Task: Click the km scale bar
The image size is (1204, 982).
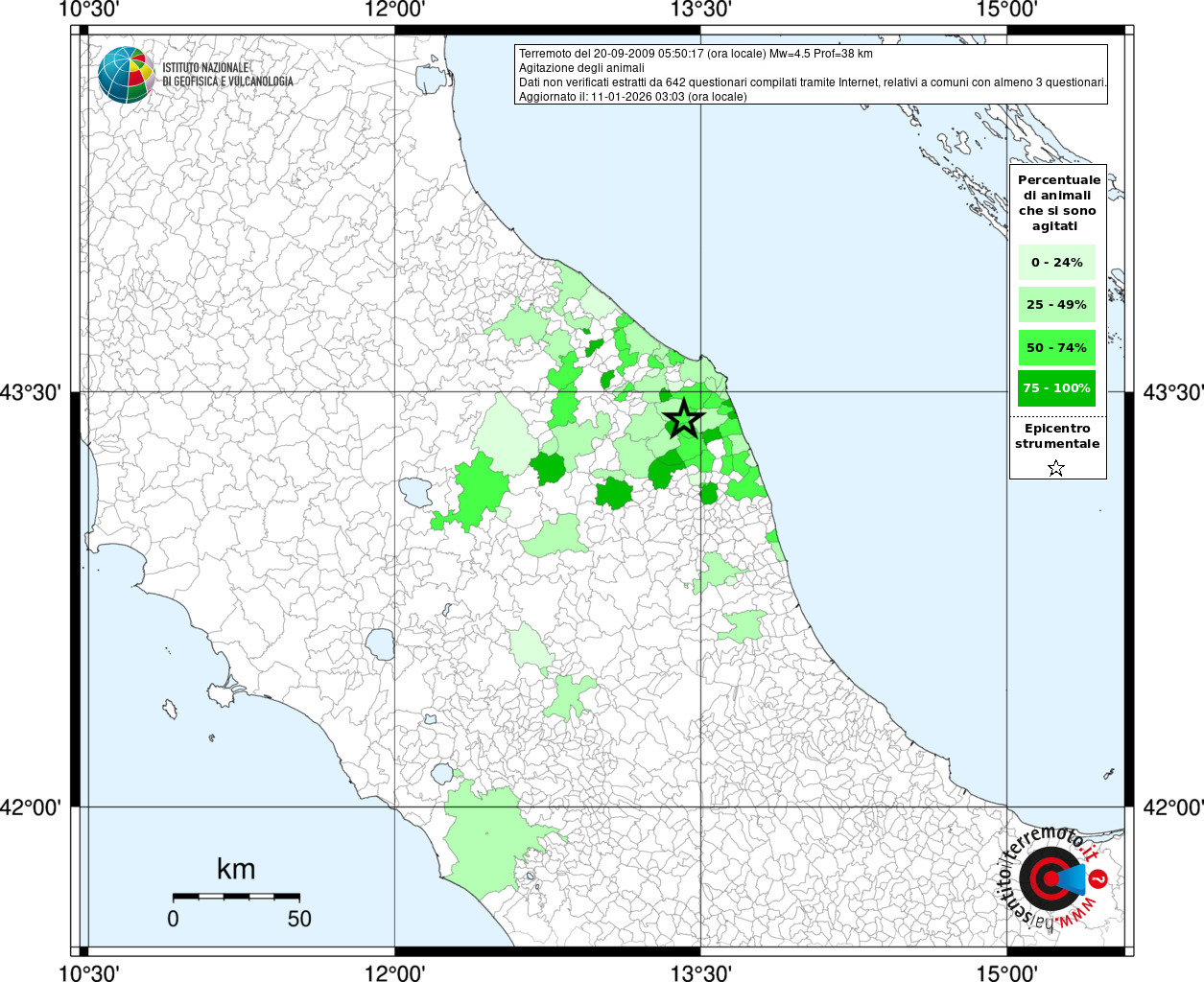Action: pos(236,896)
